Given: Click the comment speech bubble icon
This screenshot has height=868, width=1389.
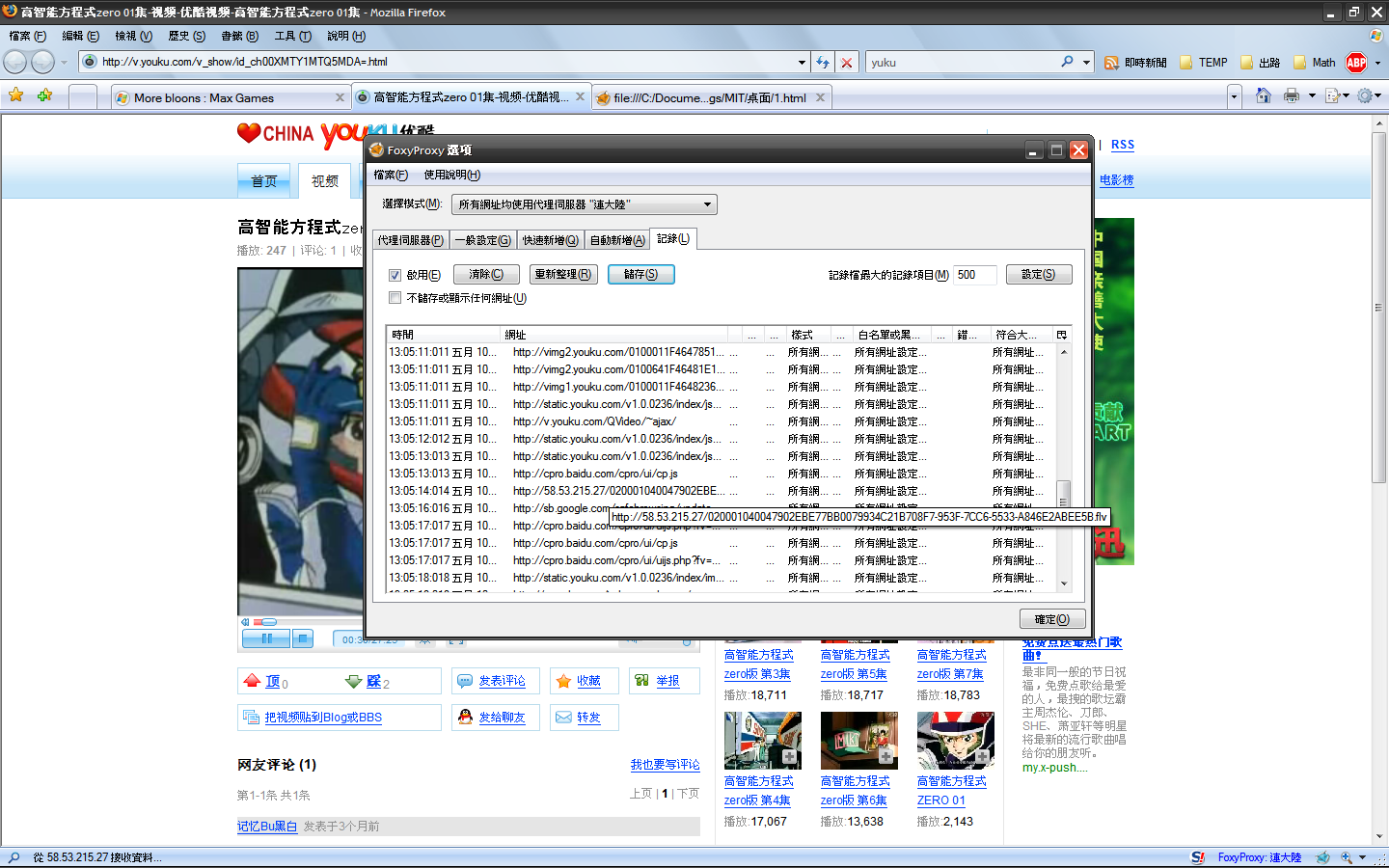Looking at the screenshot, I should point(465,681).
